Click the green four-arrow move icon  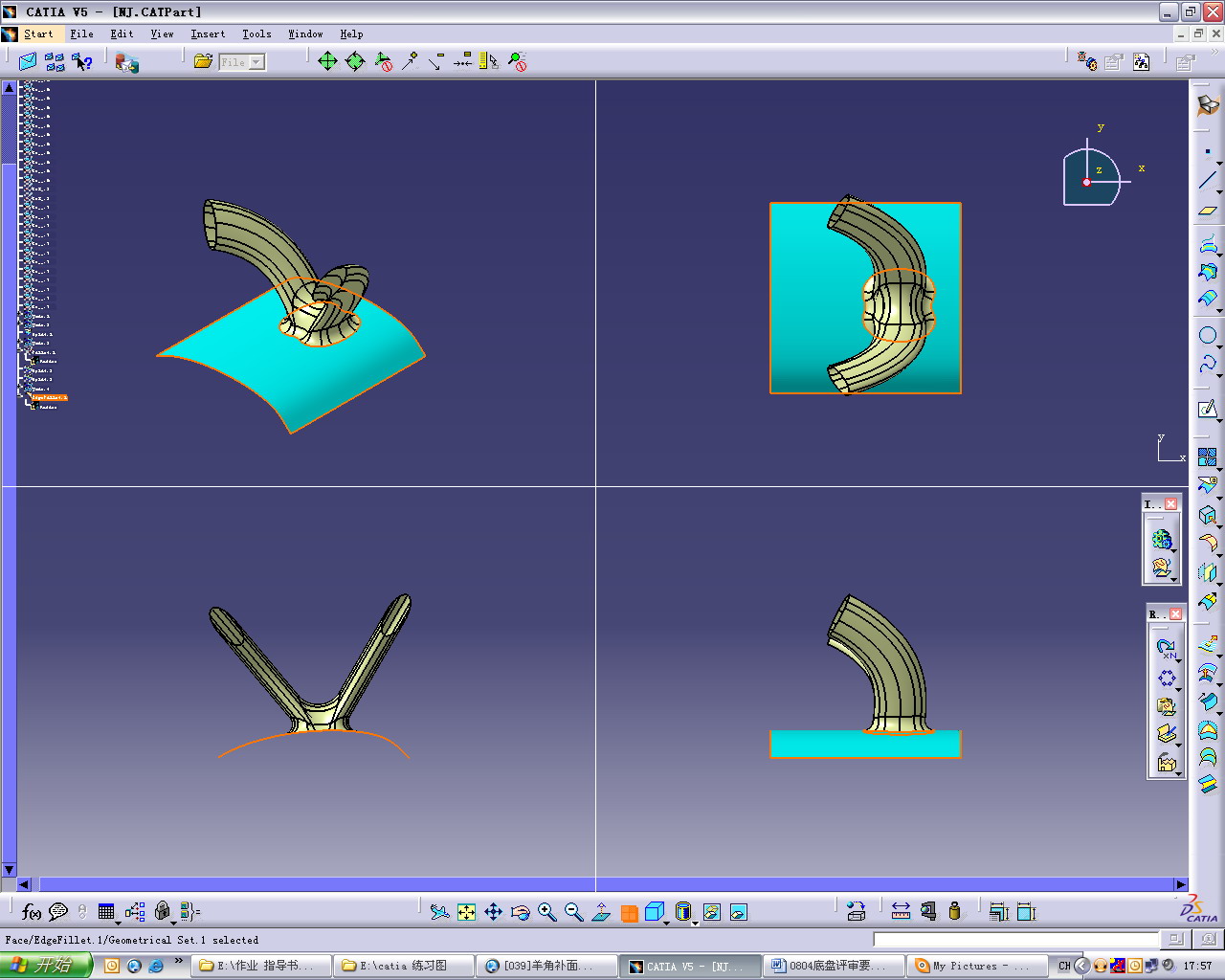(327, 61)
